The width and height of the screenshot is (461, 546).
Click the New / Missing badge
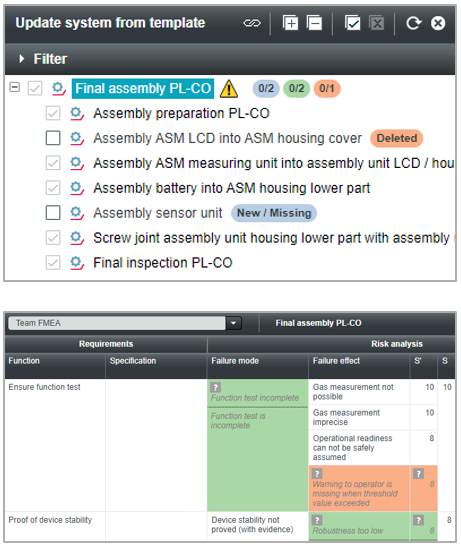(x=274, y=213)
